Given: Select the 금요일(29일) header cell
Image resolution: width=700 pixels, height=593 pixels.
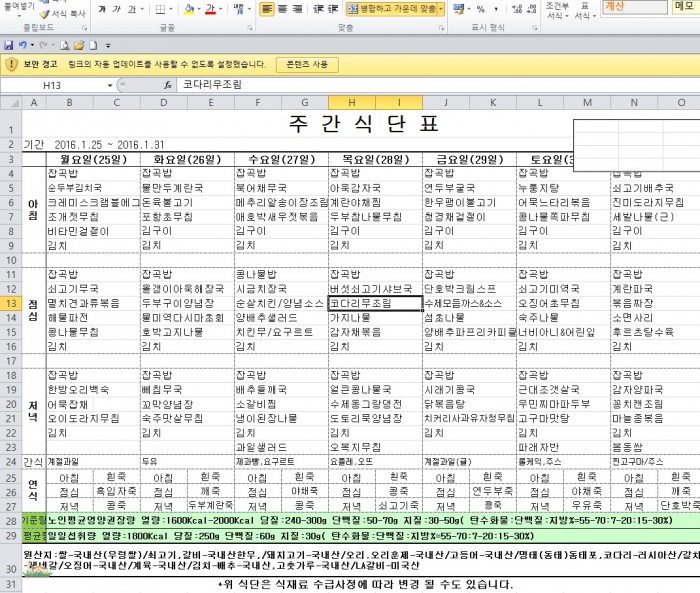Looking at the screenshot, I should click(x=469, y=159).
